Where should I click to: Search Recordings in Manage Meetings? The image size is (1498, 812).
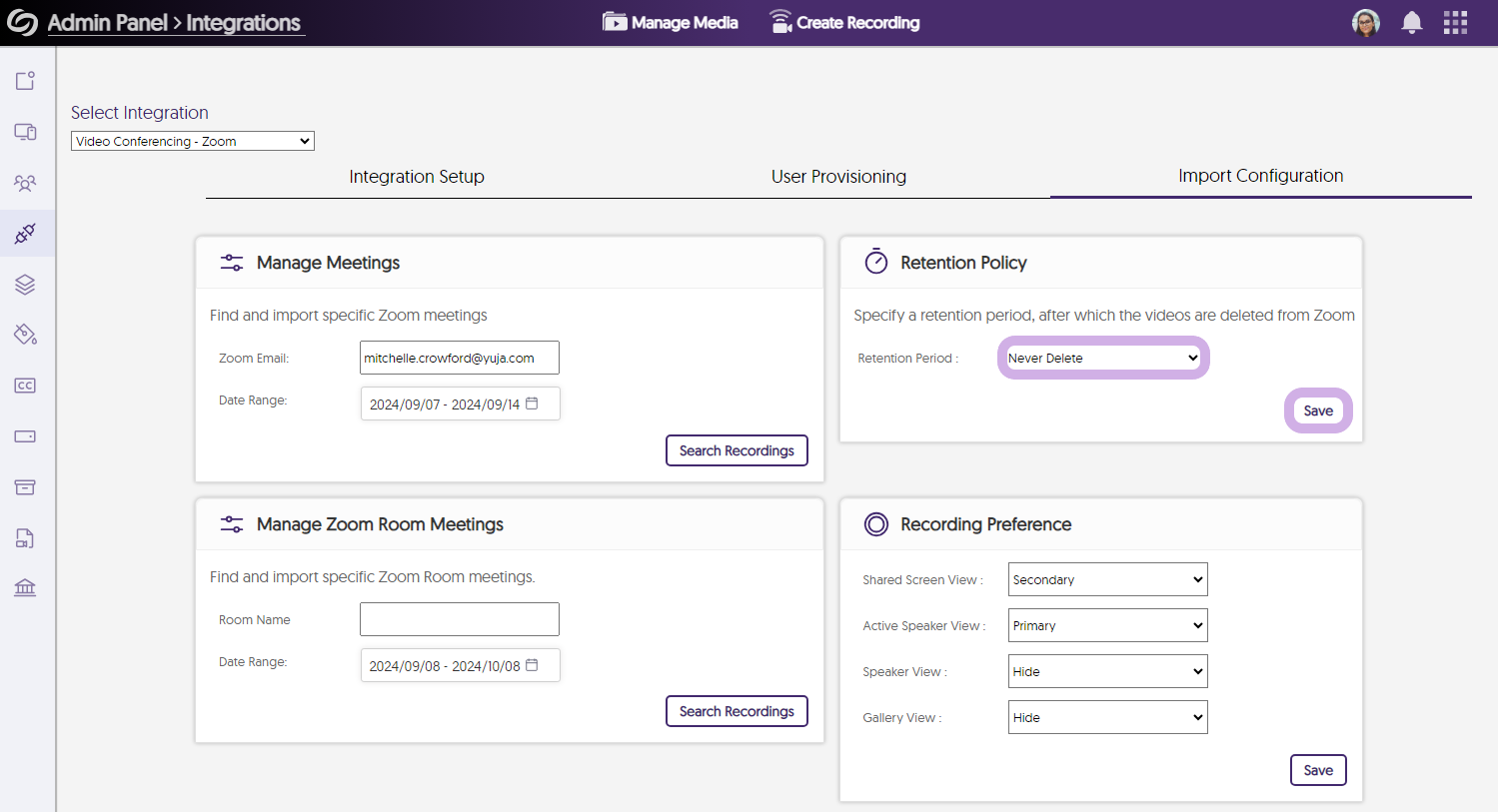tap(737, 450)
